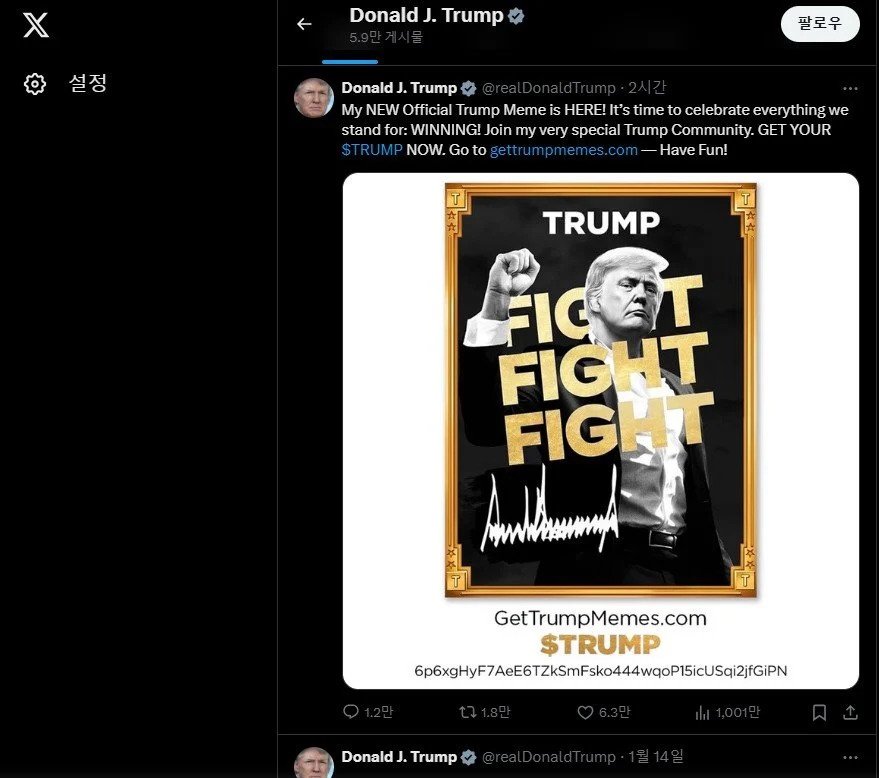Click the Trump profile avatar on first post
Image resolution: width=879 pixels, height=778 pixels.
pos(314,98)
